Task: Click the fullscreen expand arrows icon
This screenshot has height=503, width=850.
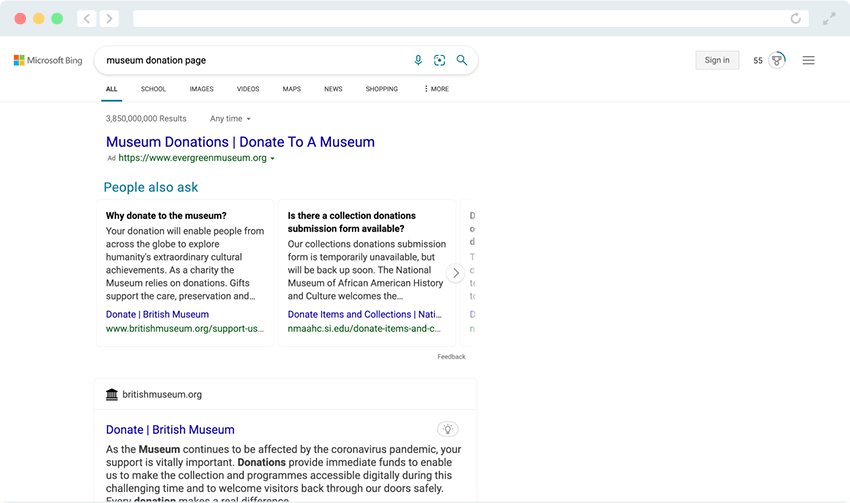Action: [829, 19]
